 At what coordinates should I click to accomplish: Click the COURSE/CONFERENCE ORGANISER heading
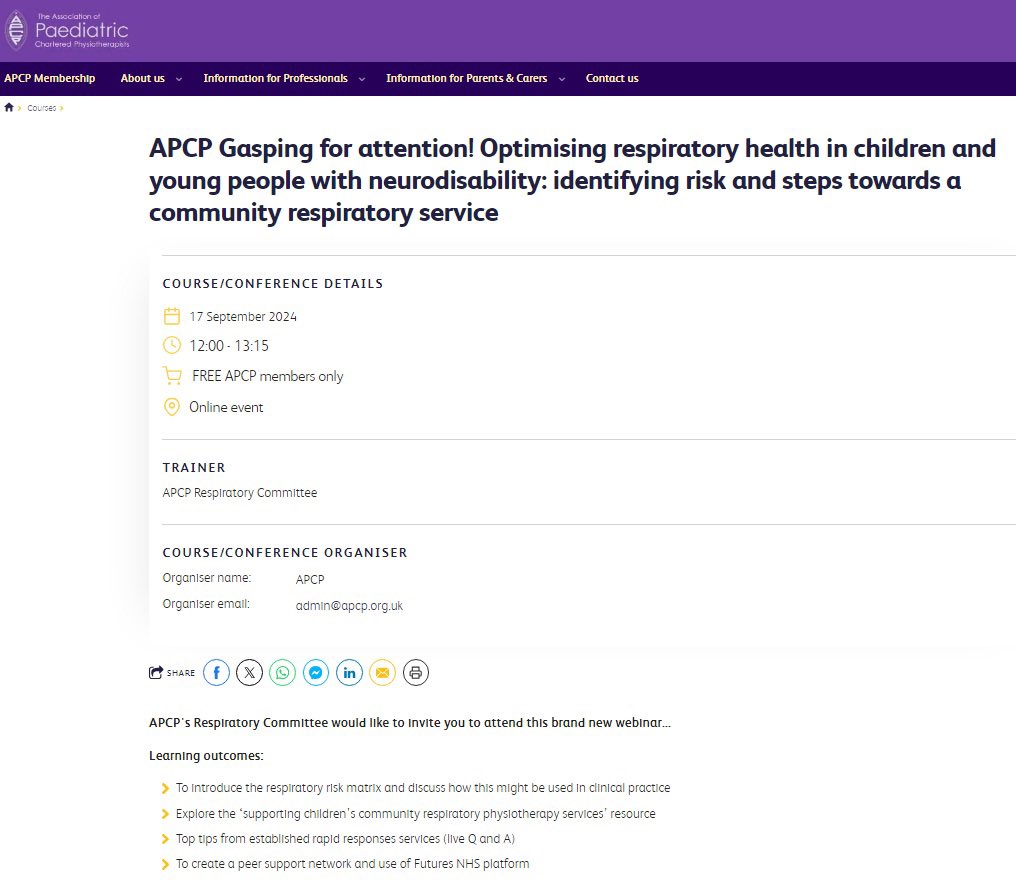point(285,553)
